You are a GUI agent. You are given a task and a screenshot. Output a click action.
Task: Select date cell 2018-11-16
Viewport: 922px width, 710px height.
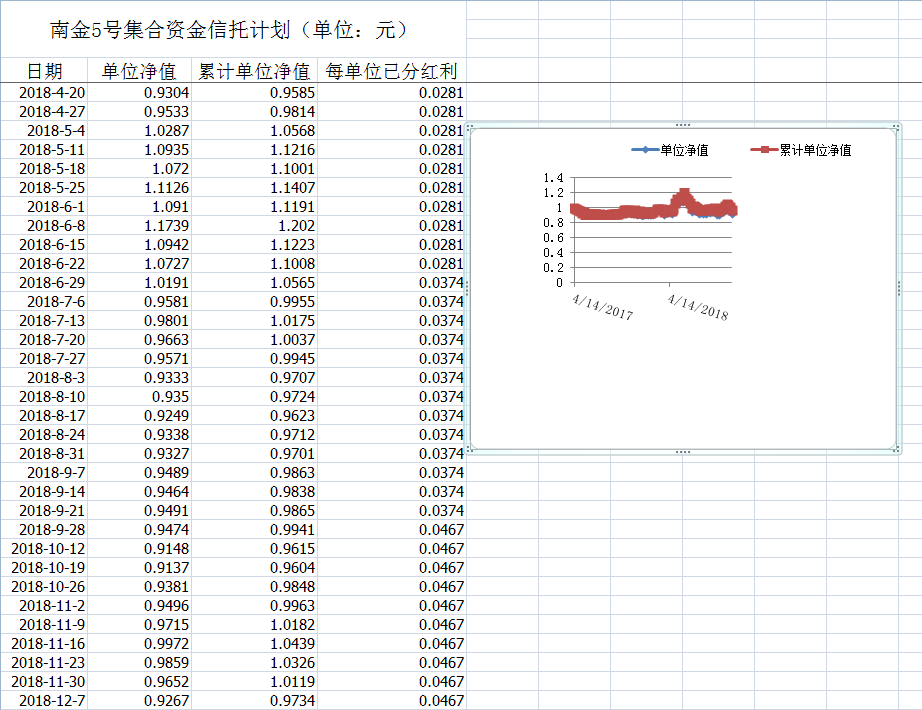[x=44, y=644]
